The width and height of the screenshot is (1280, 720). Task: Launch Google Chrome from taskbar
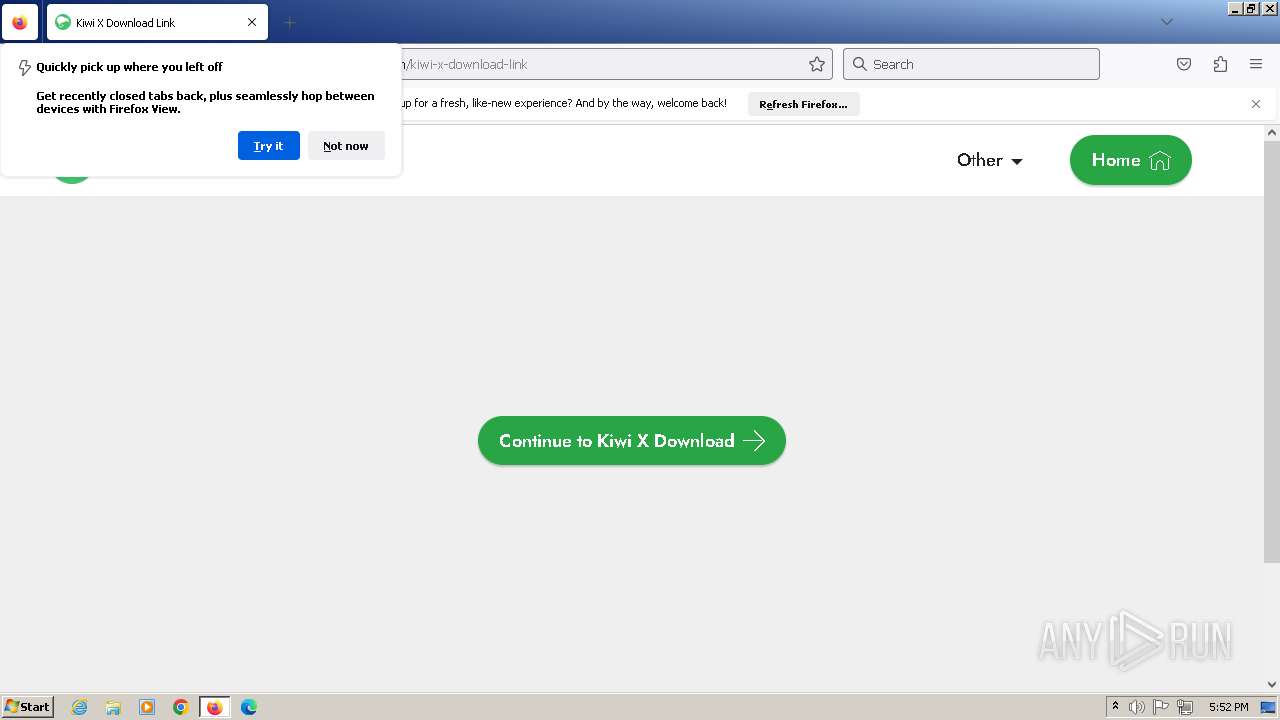coord(181,707)
